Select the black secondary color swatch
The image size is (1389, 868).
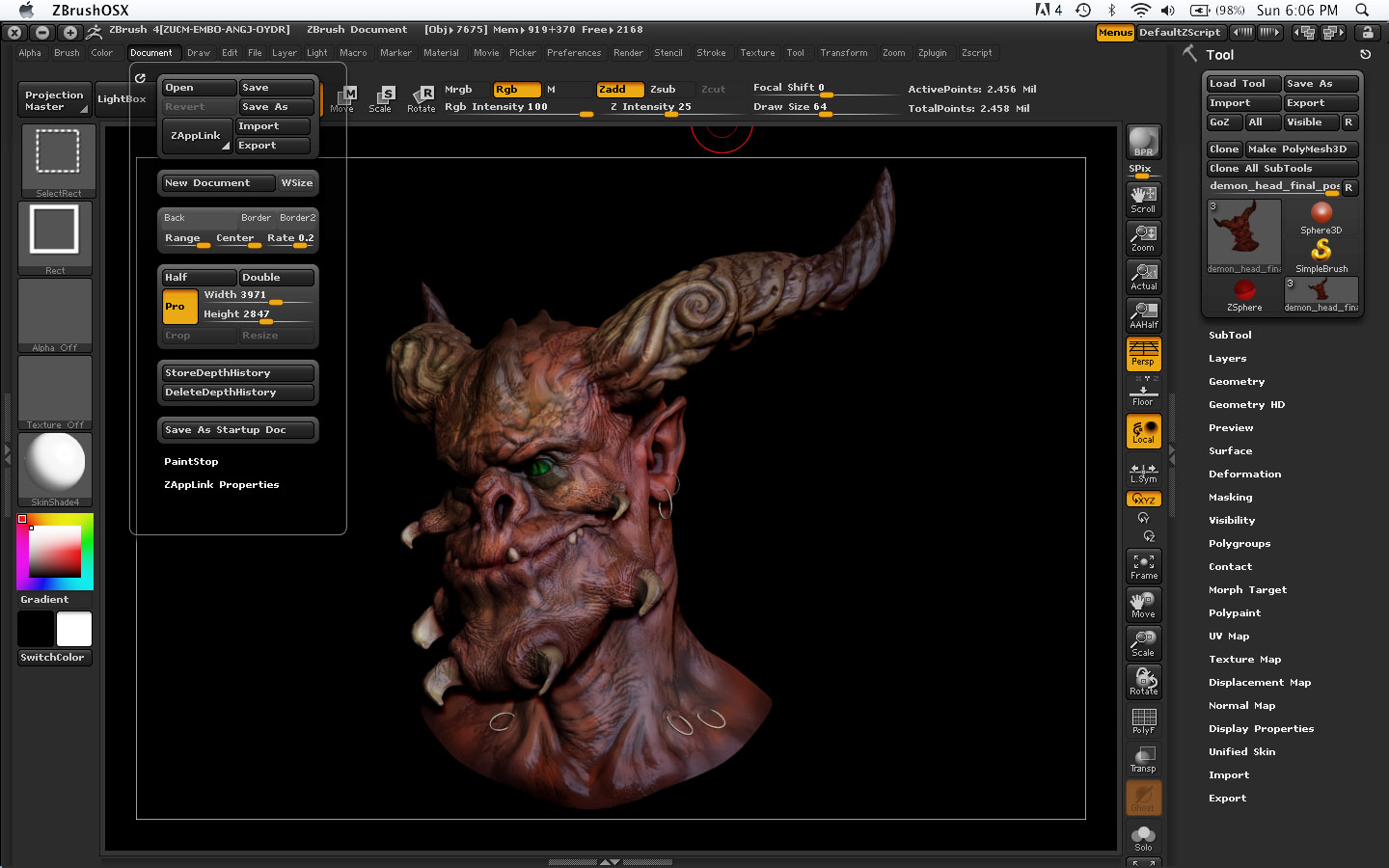tap(36, 630)
